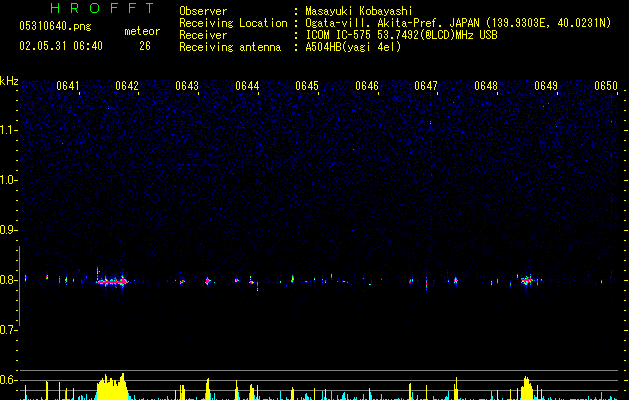Click the timestamp 02.05.31 06:40

tap(61, 46)
